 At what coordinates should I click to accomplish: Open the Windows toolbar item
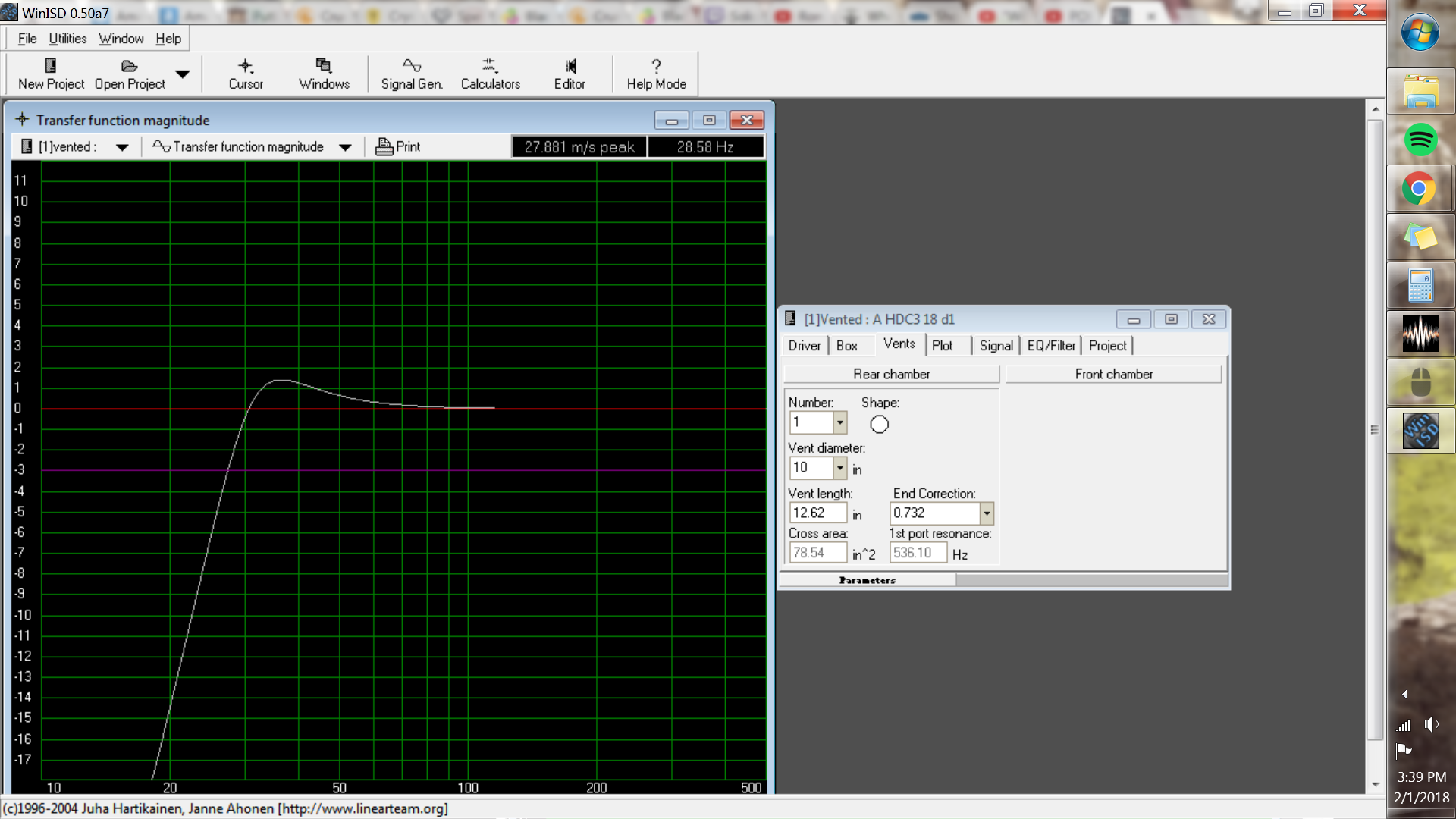pyautogui.click(x=324, y=74)
